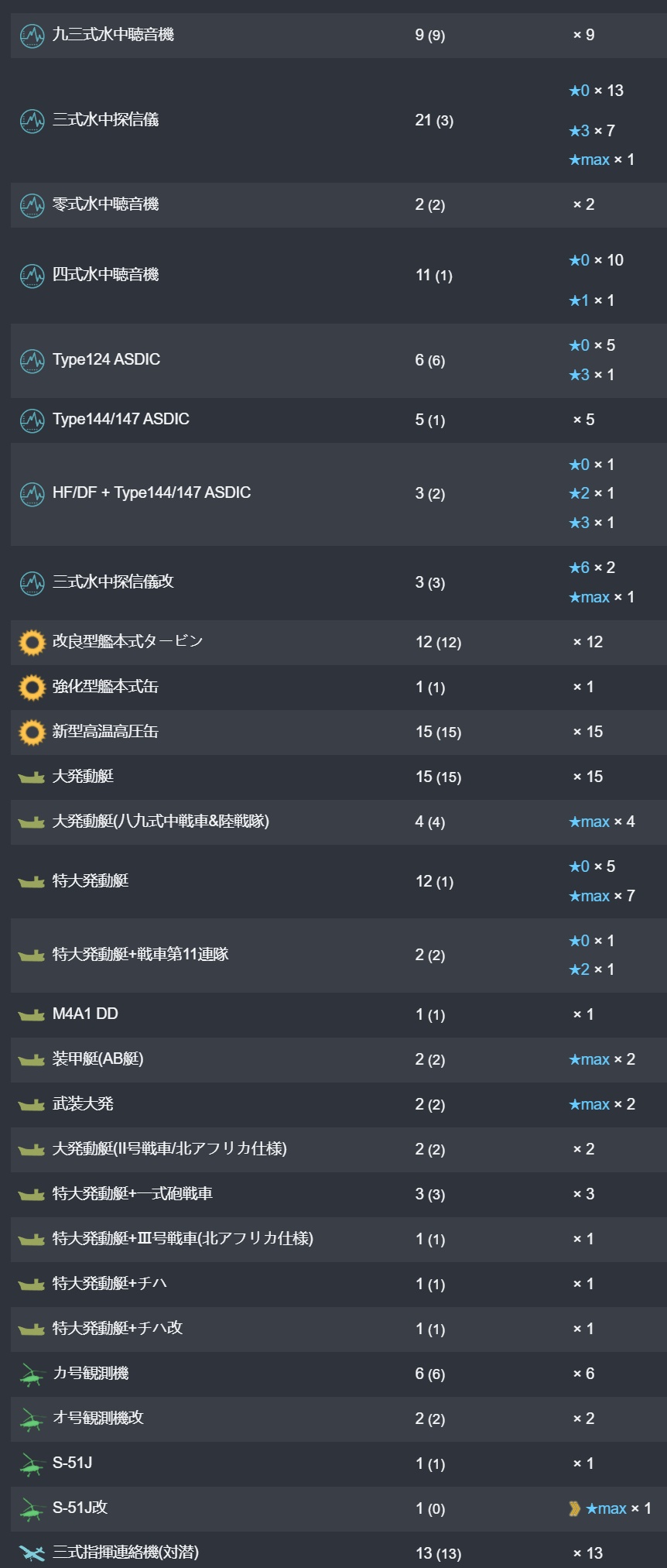Click the sonar icon next to Type124 ASDIC
The width and height of the screenshot is (667, 1568).
(32, 361)
